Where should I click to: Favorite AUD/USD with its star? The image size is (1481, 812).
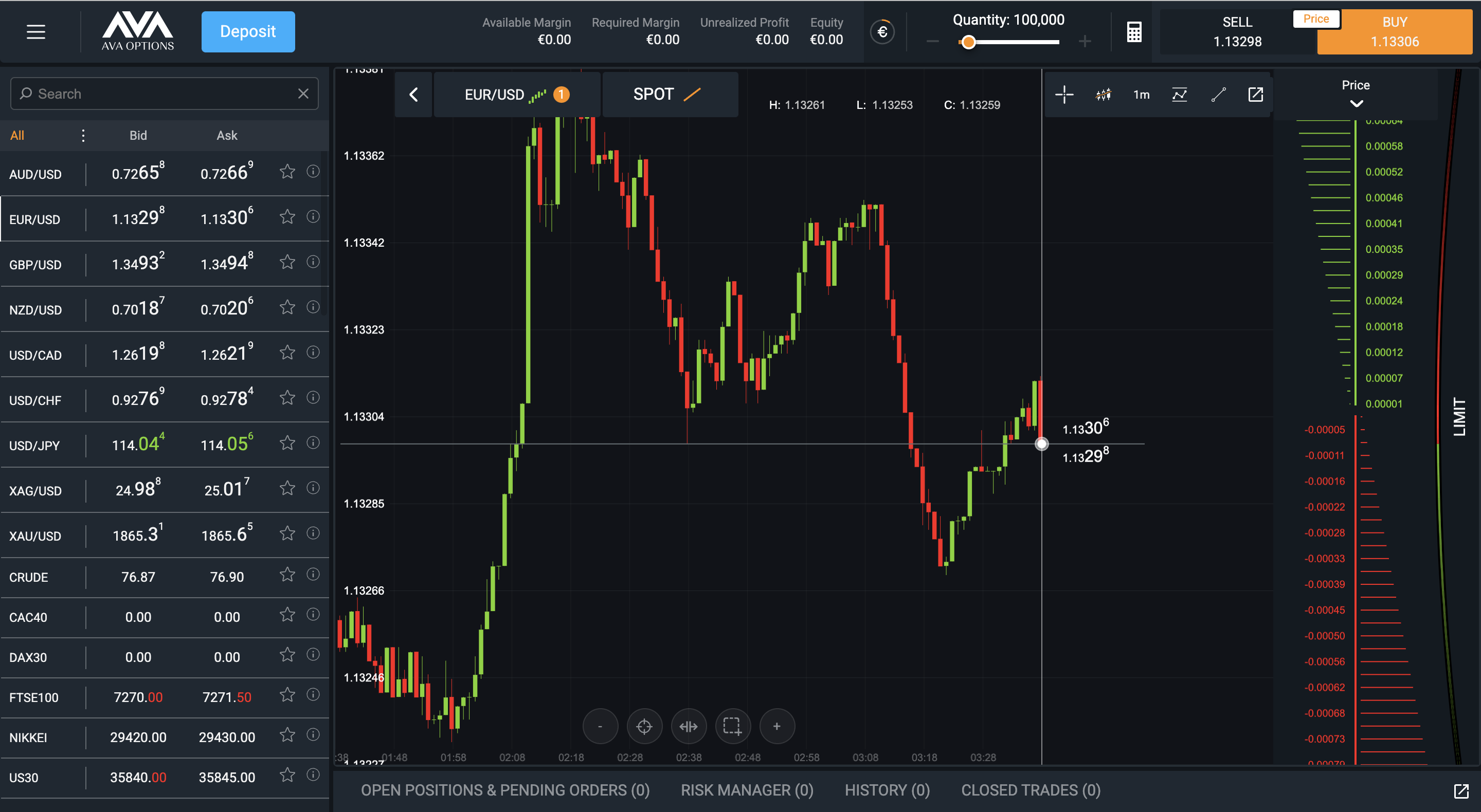[x=287, y=171]
